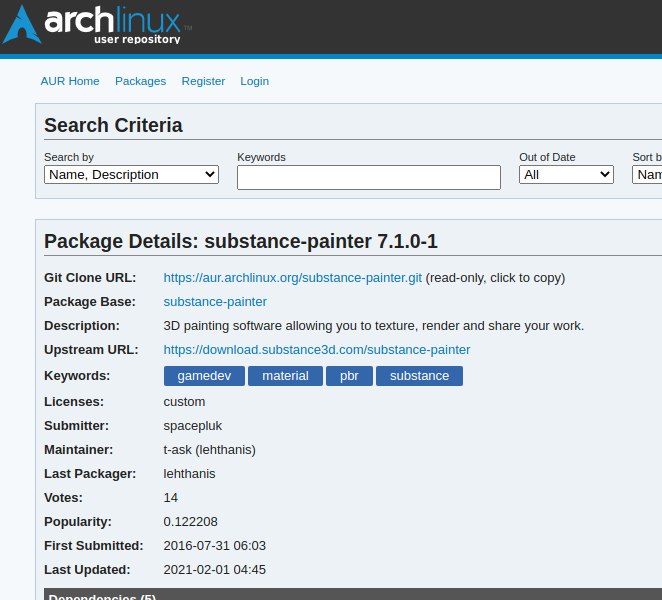Select the gamedev keyword tag
The image size is (662, 600).
coord(204,376)
